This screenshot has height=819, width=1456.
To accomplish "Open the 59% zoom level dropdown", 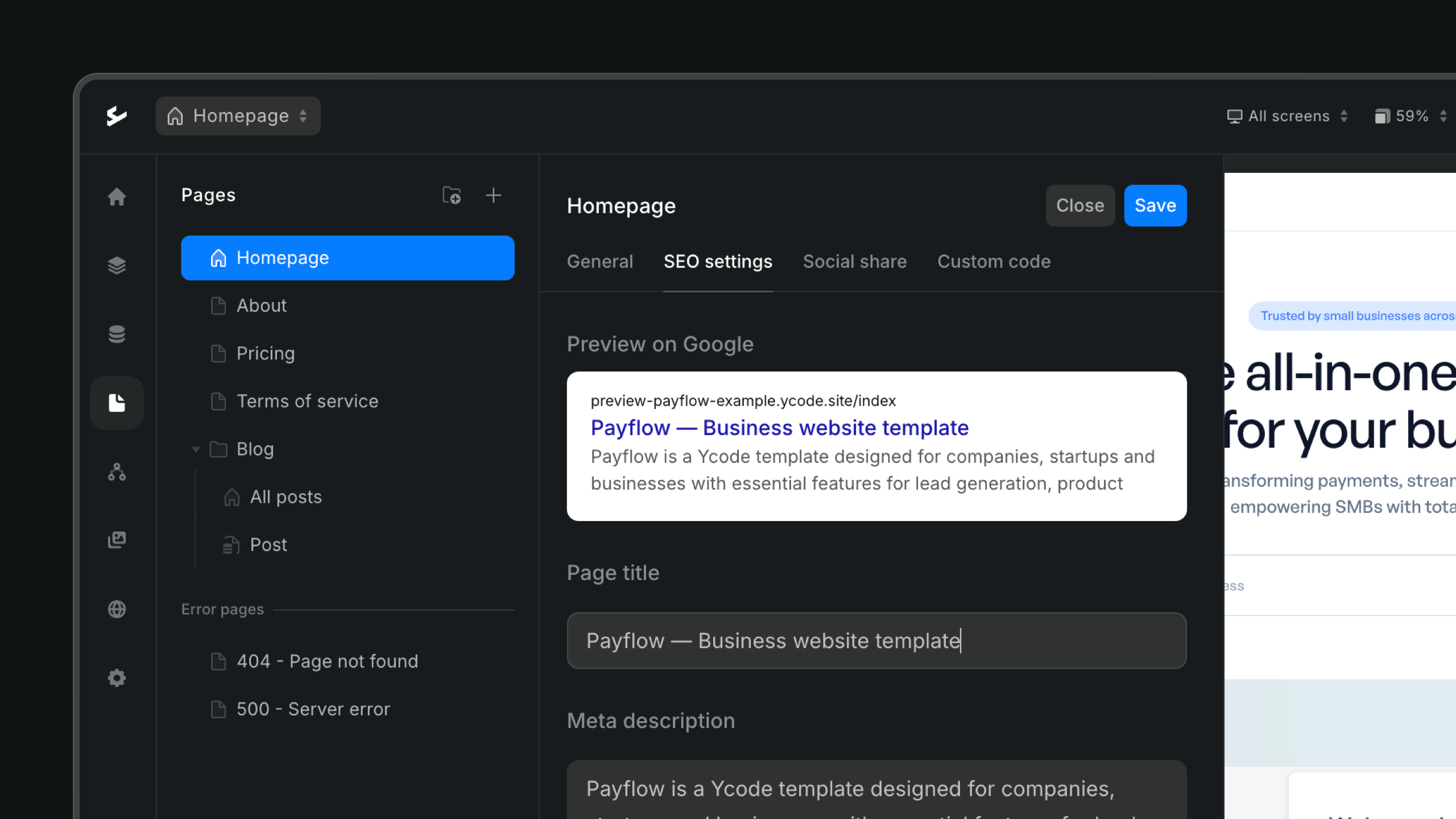I will 1411,116.
